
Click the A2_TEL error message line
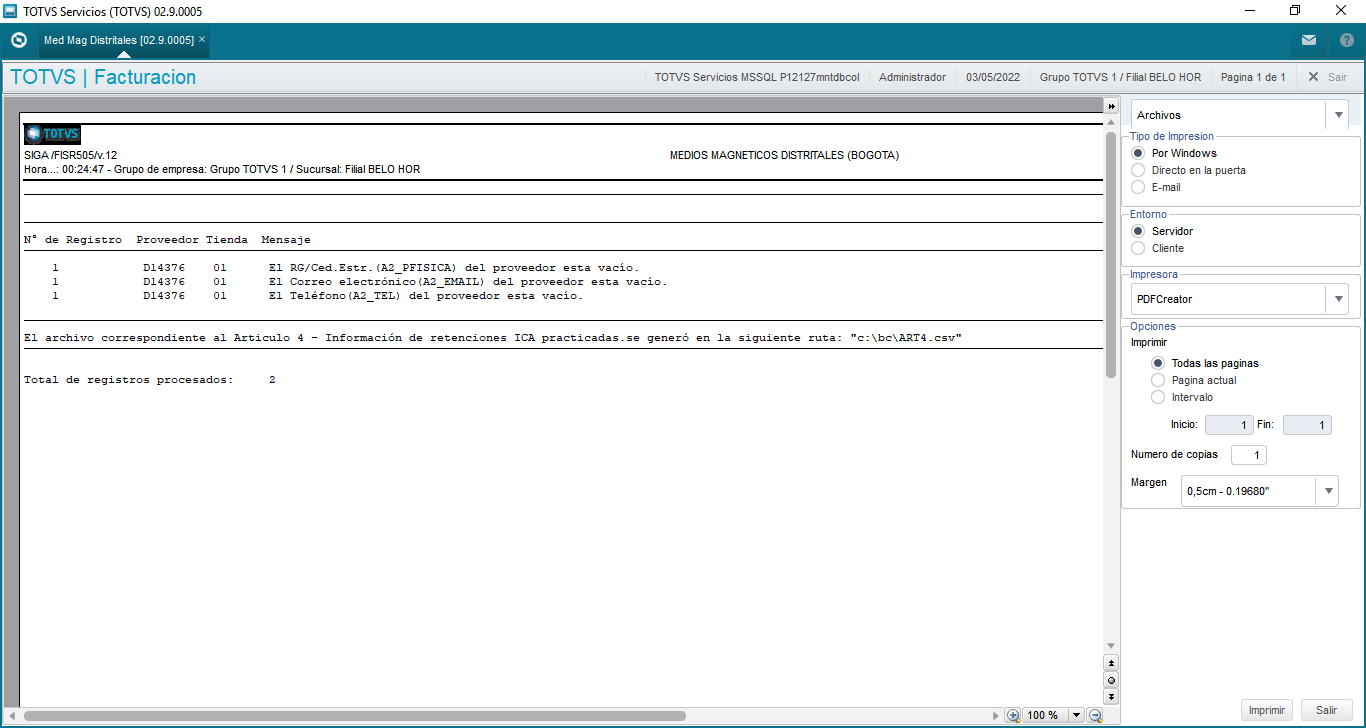click(x=425, y=296)
